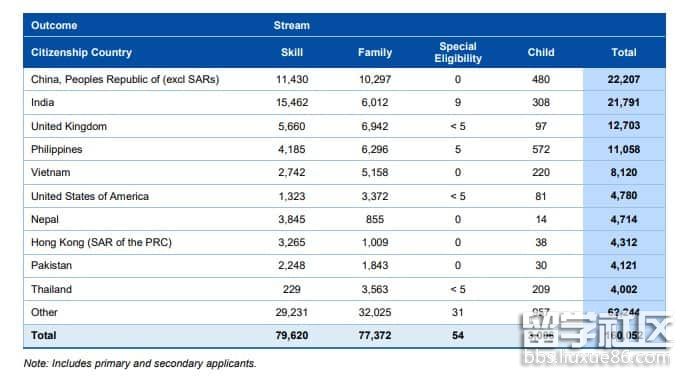This screenshot has width=687, height=379.
Task: Select the Skill column header
Action: (292, 52)
